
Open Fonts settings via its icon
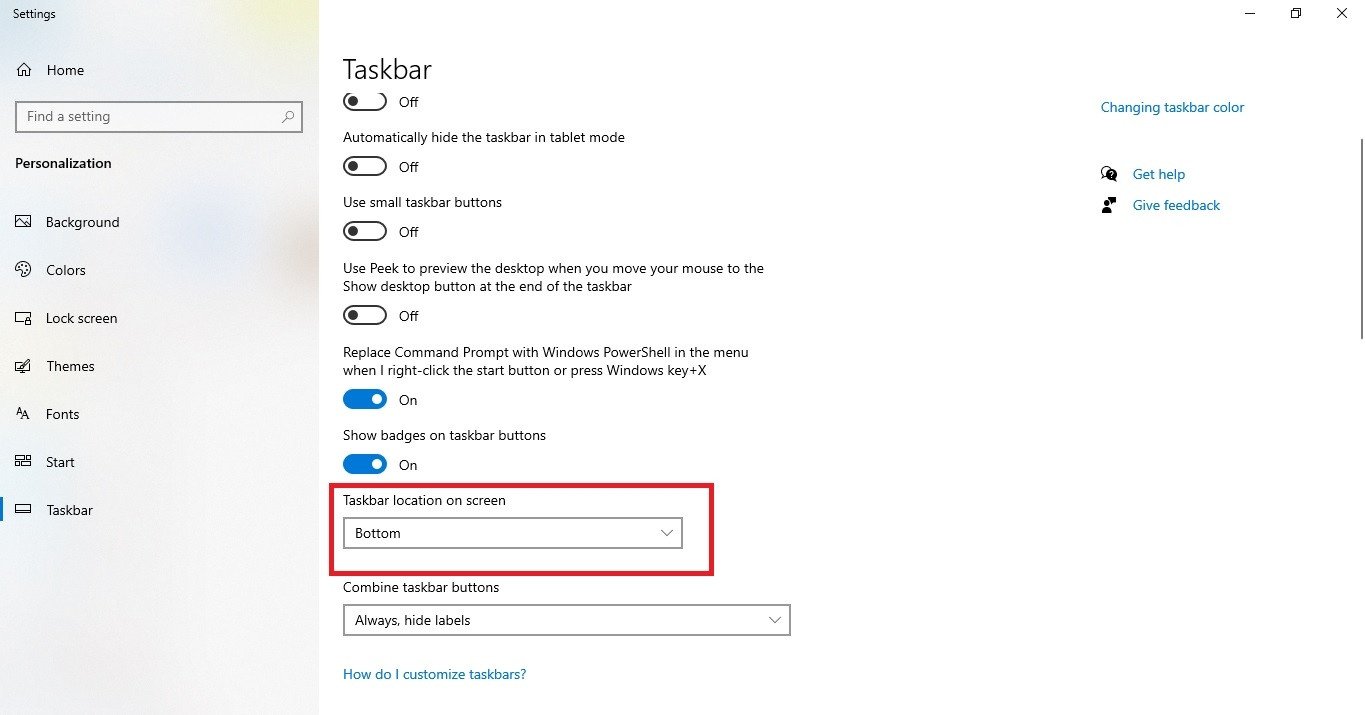click(23, 413)
